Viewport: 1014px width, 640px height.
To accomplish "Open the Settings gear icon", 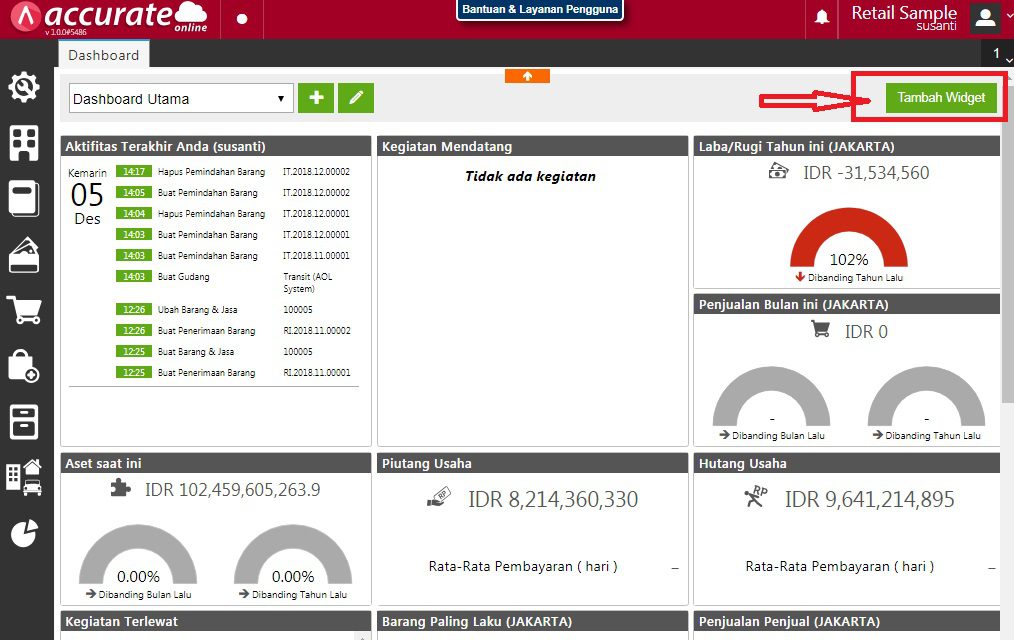I will pyautogui.click(x=23, y=87).
